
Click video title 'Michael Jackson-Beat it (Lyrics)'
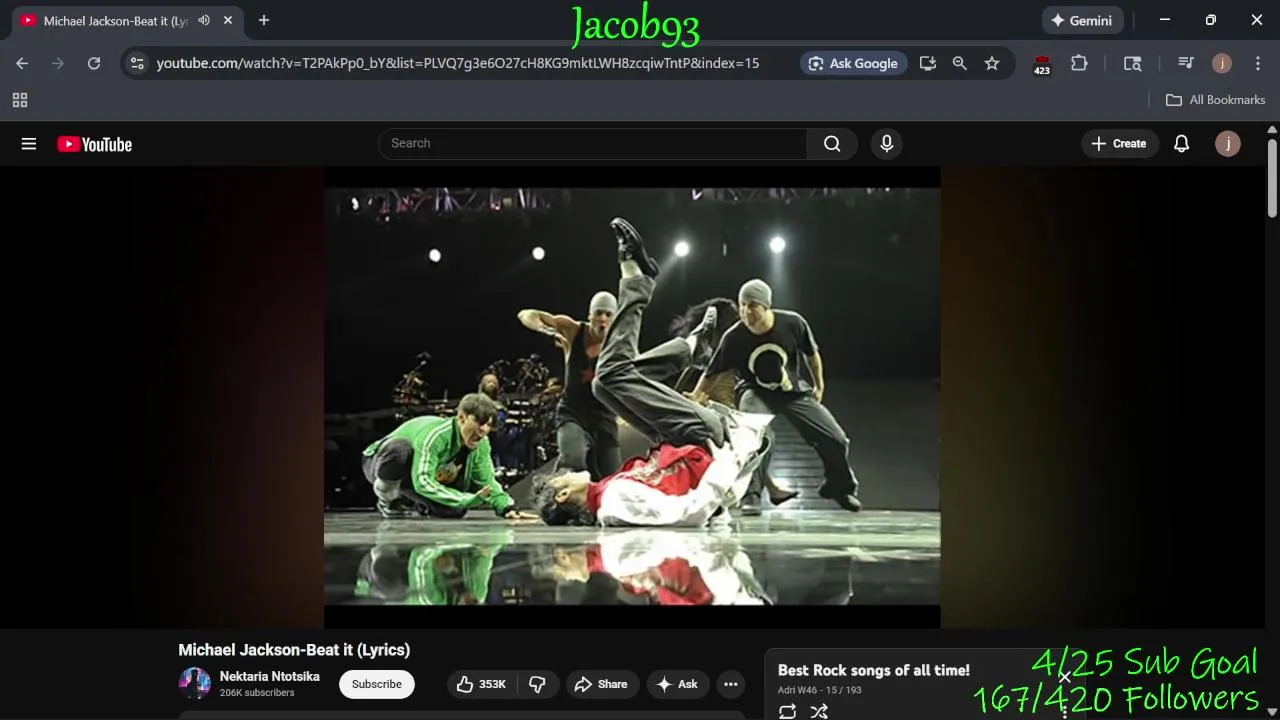294,650
